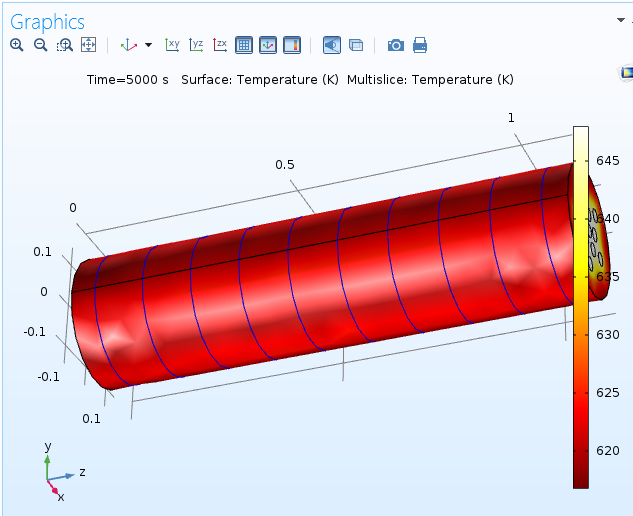Activate the Zoom Box tool
Image resolution: width=633 pixels, height=516 pixels.
pos(65,45)
